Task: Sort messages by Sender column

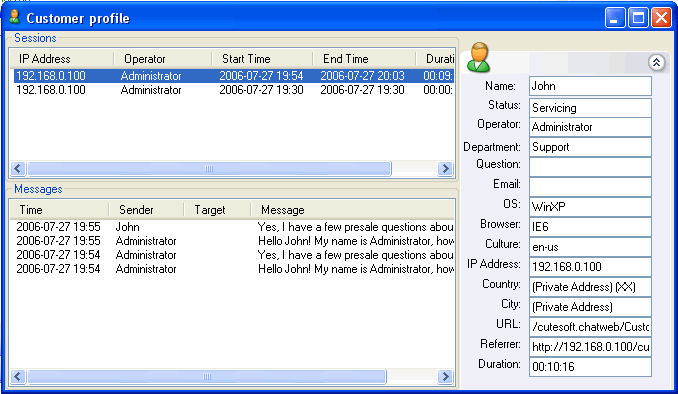Action: point(146,210)
